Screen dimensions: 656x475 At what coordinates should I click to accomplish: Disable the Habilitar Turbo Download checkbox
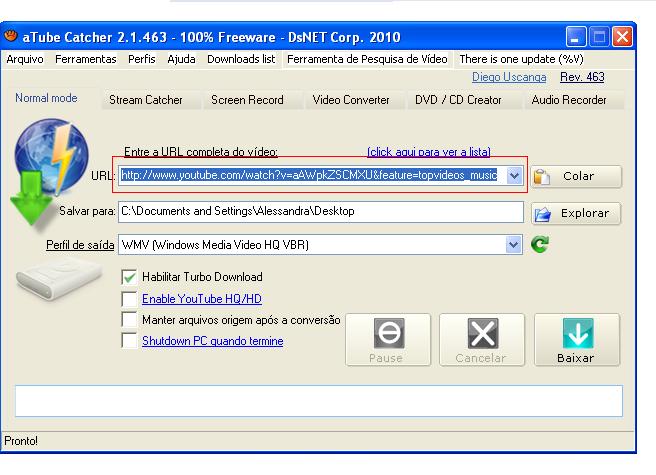click(x=128, y=277)
